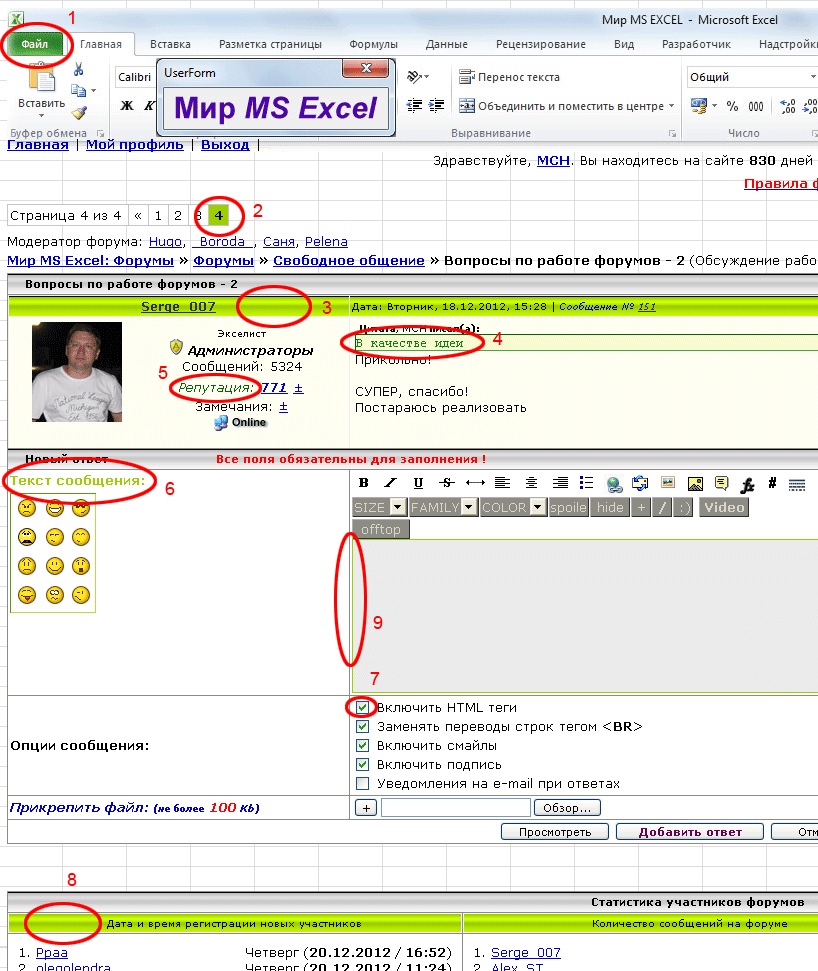The height and width of the screenshot is (971, 818).
Task: Switch to the Разметка страницы tab
Action: (x=271, y=44)
